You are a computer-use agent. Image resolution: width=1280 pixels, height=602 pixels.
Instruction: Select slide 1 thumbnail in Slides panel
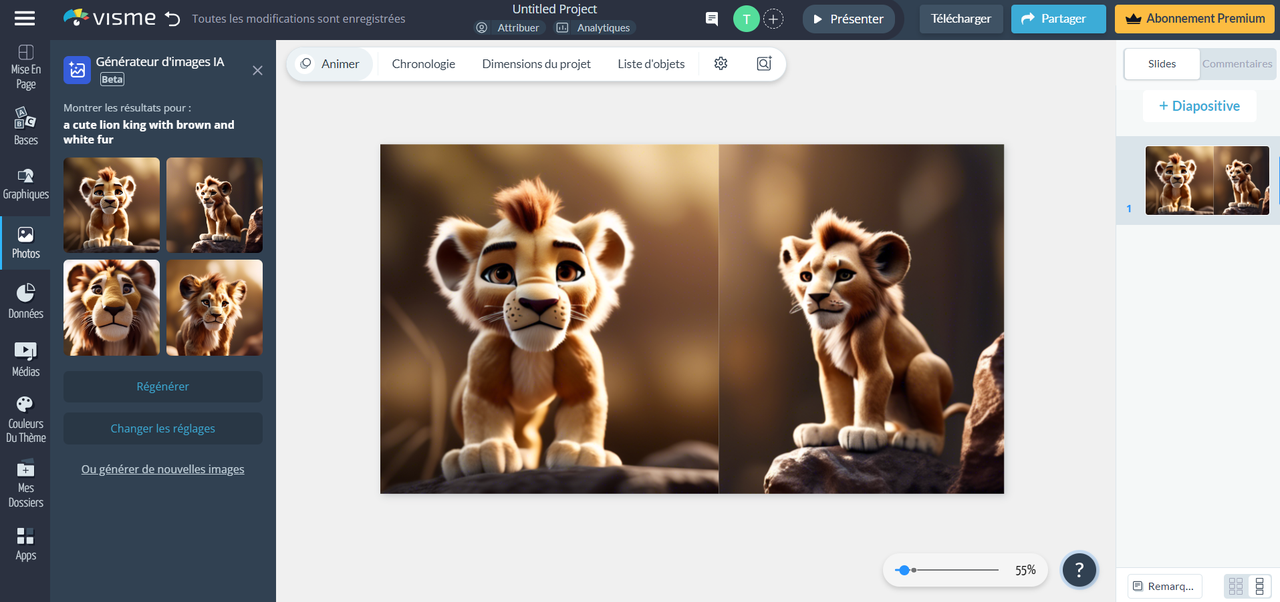coord(1207,181)
